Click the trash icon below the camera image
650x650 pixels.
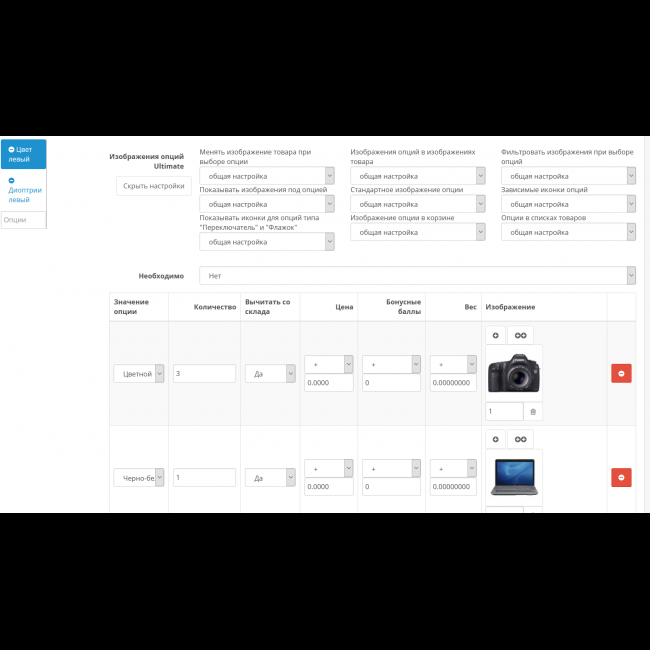(533, 411)
